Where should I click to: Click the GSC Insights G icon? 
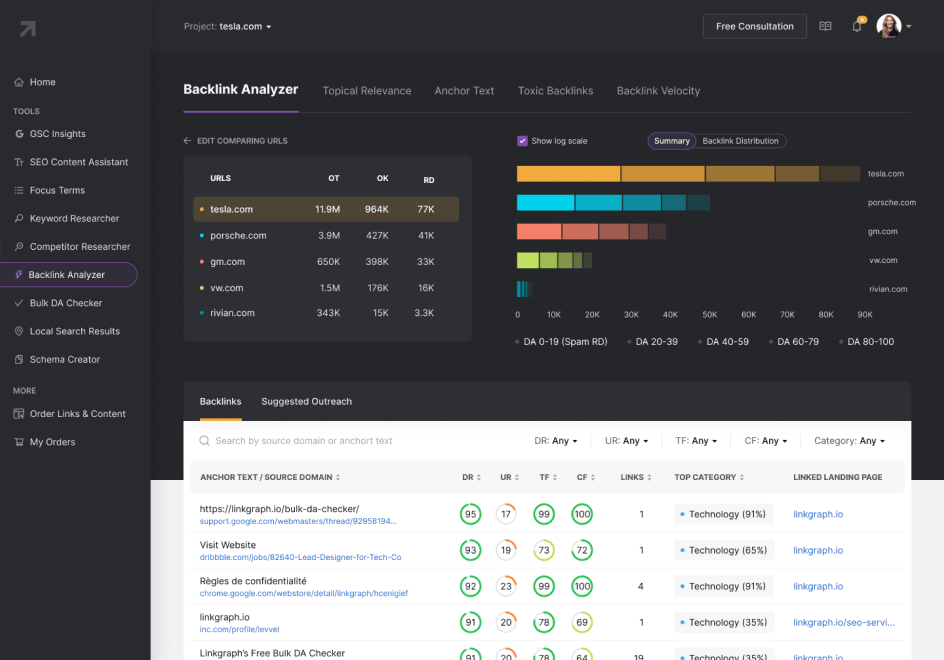(x=19, y=134)
